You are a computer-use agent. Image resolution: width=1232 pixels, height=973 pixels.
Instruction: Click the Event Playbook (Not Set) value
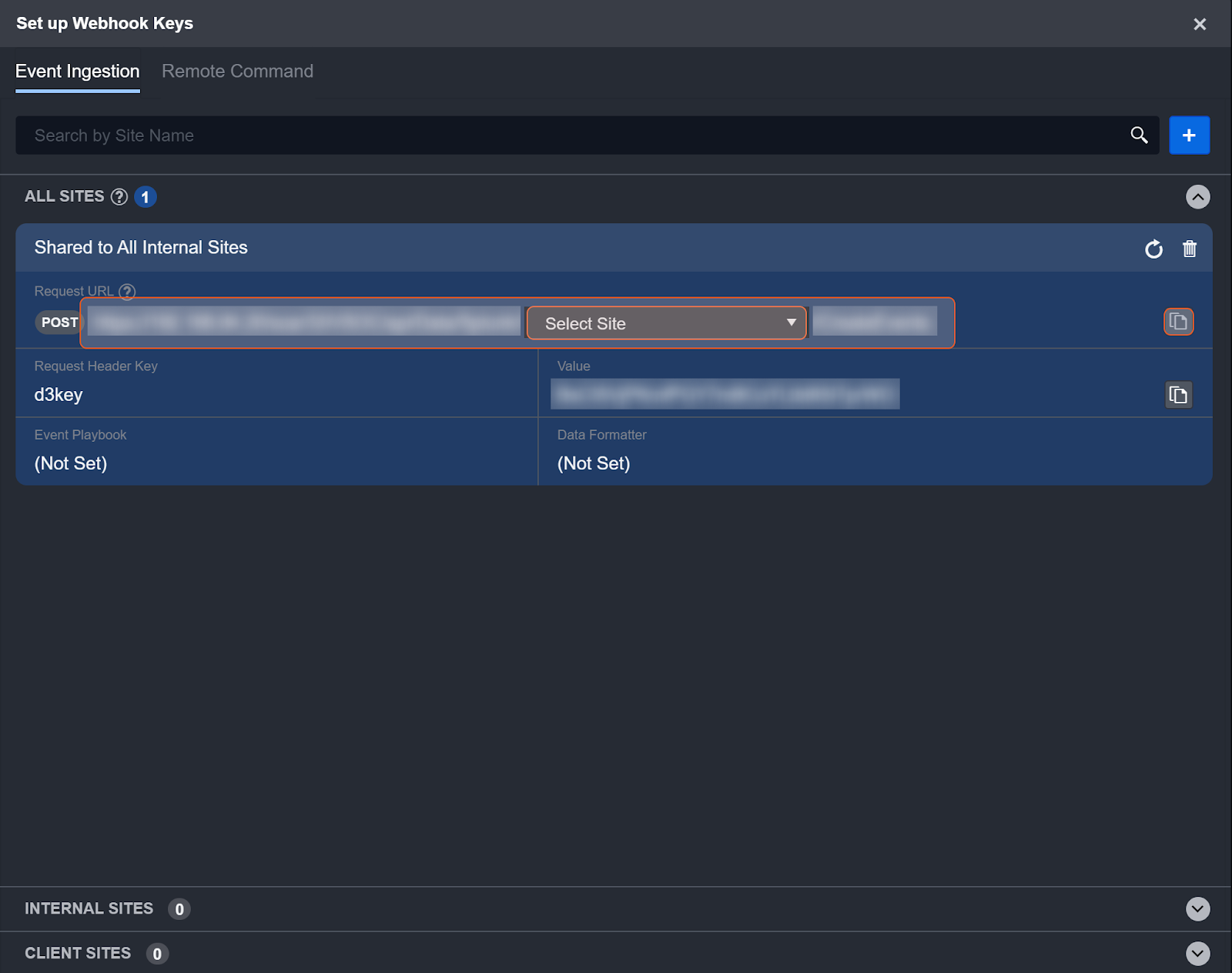(x=71, y=463)
